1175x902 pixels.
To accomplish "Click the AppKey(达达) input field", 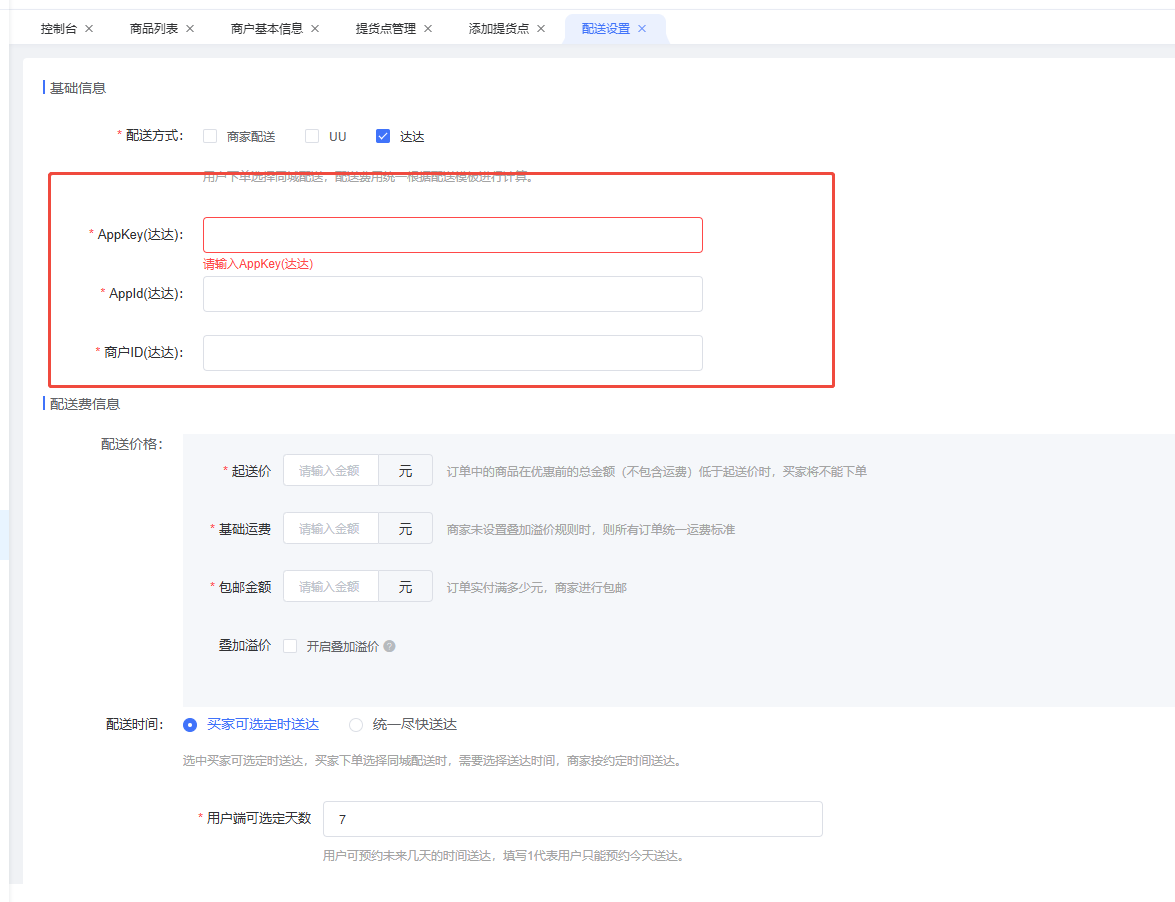I will tap(452, 235).
